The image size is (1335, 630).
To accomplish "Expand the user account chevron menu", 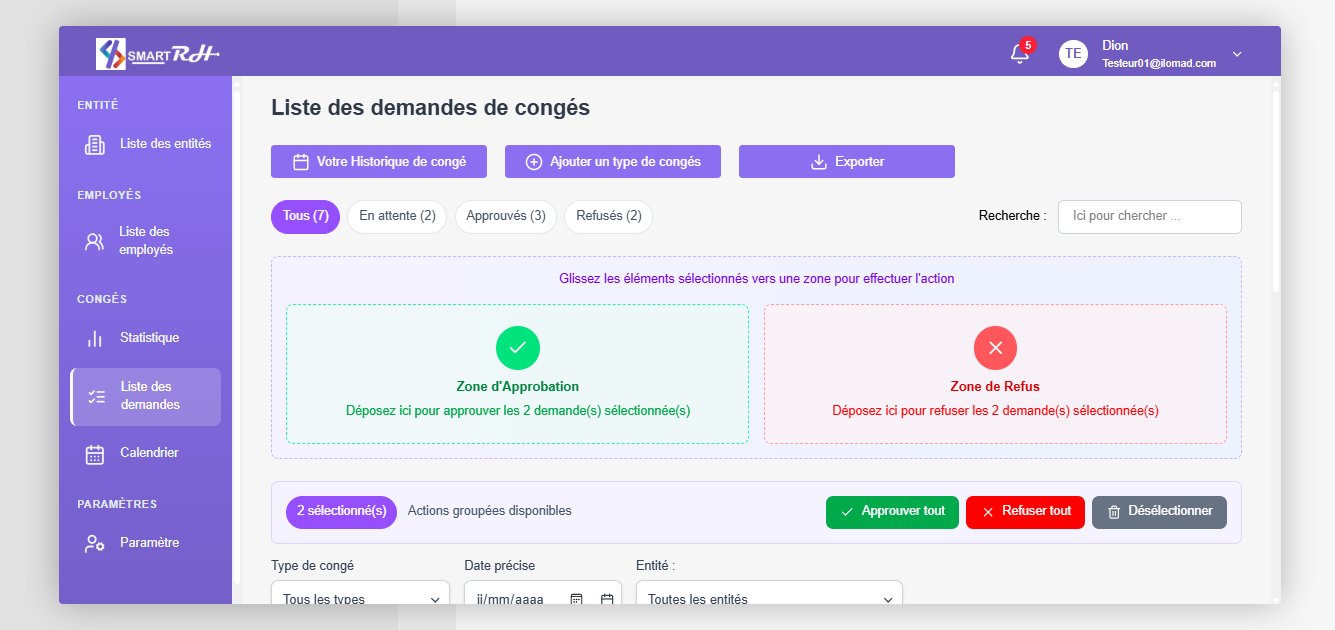I will (1237, 54).
